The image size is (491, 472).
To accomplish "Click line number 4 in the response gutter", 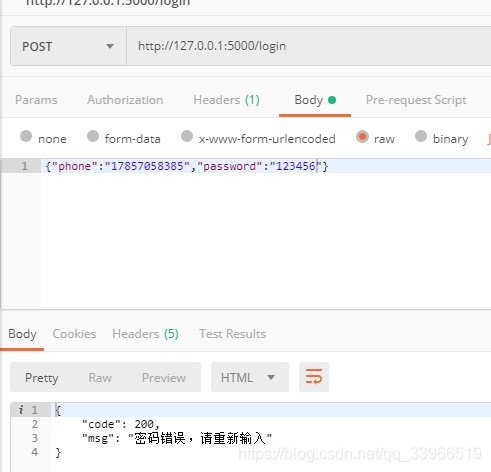I will pyautogui.click(x=35, y=452).
